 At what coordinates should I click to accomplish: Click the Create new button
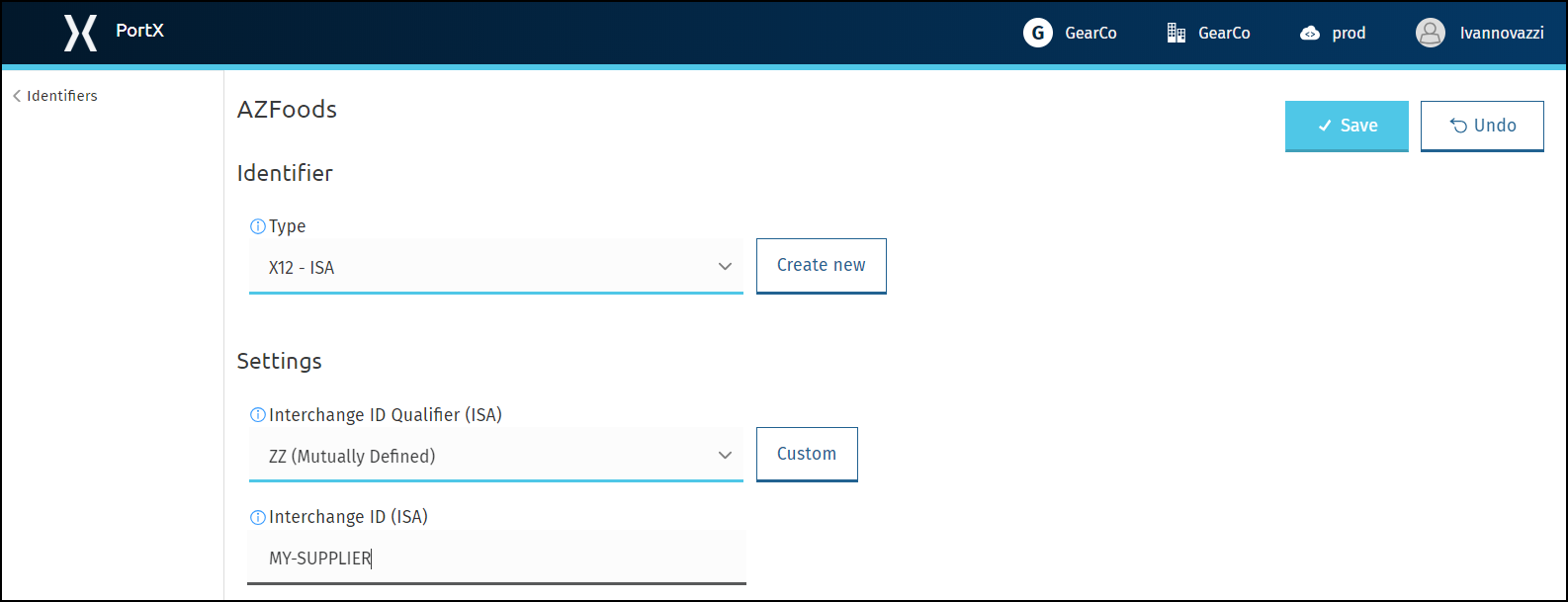tap(822, 266)
